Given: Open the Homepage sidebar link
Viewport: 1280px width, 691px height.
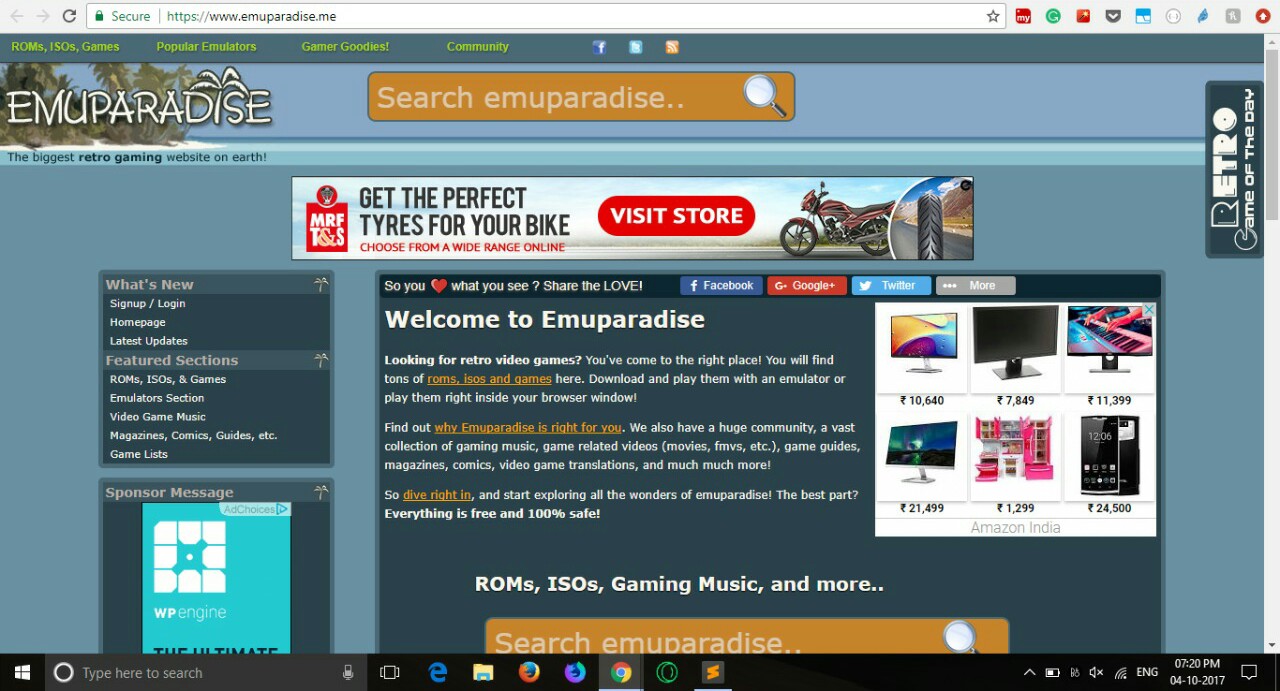Looking at the screenshot, I should pos(137,322).
